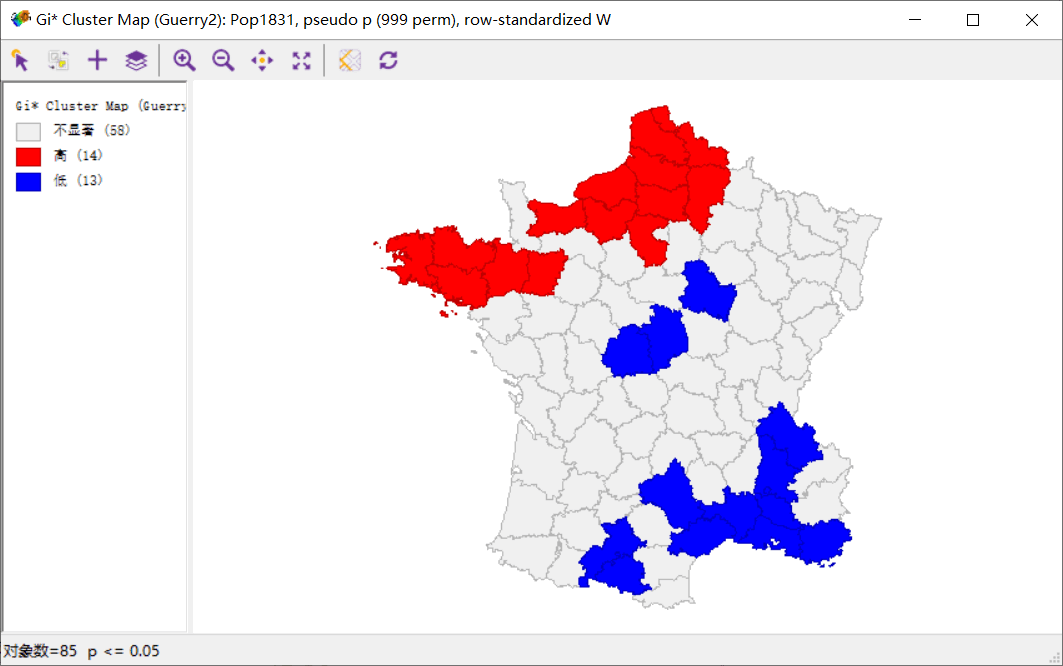
Task: Select the legend label with count 14
Action: coord(78,155)
